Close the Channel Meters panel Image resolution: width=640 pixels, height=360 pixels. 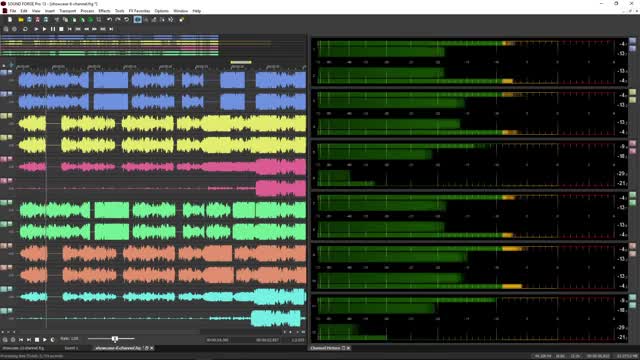tap(349, 348)
